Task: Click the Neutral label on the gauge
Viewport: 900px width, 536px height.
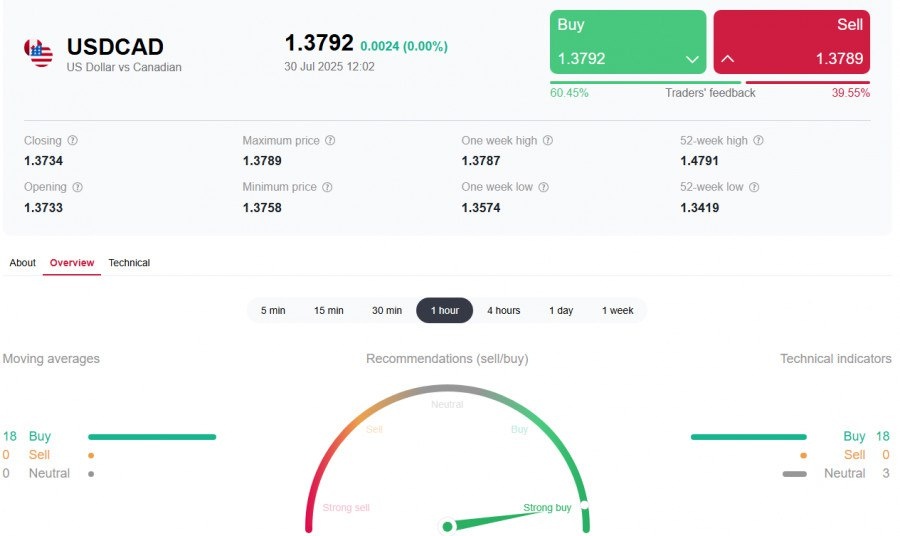Action: click(447, 405)
